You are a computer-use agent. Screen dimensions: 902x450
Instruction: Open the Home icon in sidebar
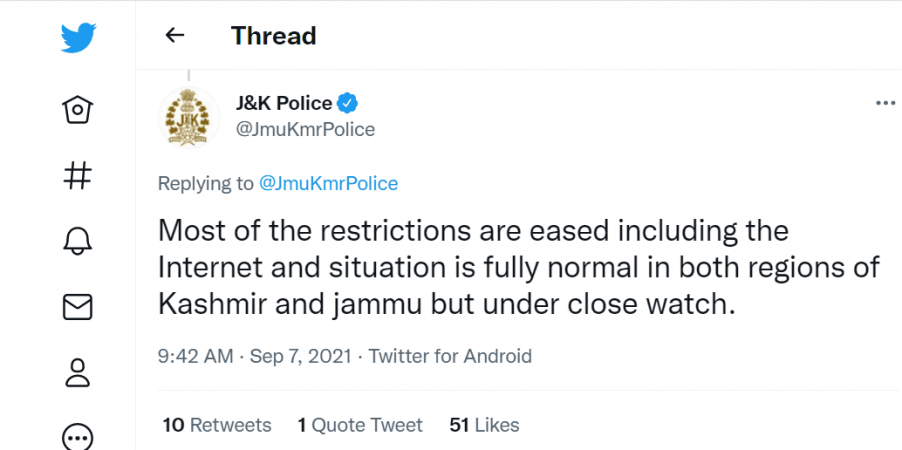click(77, 109)
